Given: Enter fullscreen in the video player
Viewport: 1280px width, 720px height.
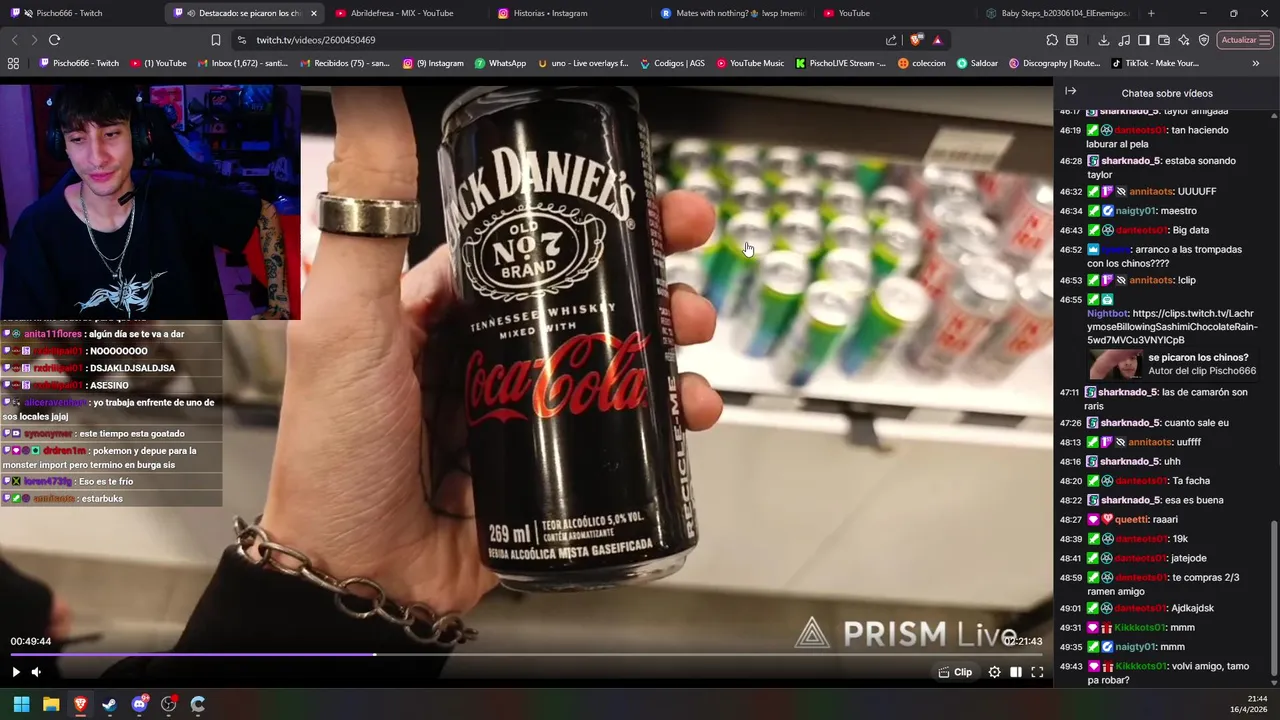Looking at the screenshot, I should point(1037,672).
